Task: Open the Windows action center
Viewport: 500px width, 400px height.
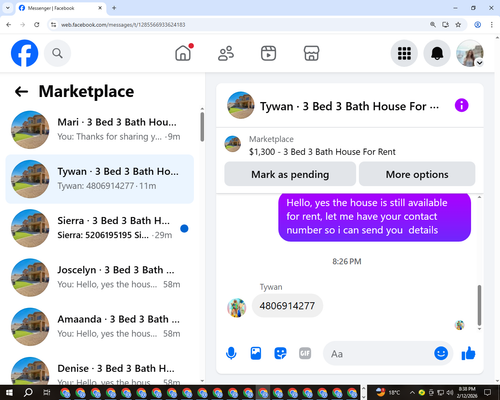Action: 488,392
